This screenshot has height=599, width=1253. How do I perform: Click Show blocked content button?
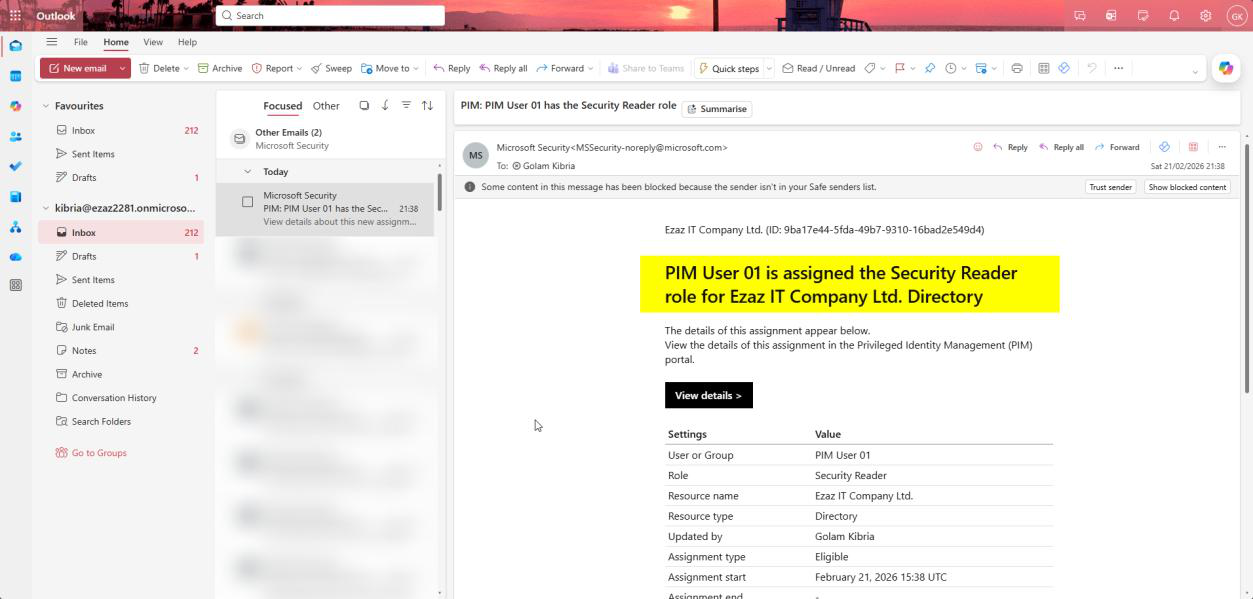click(1187, 187)
